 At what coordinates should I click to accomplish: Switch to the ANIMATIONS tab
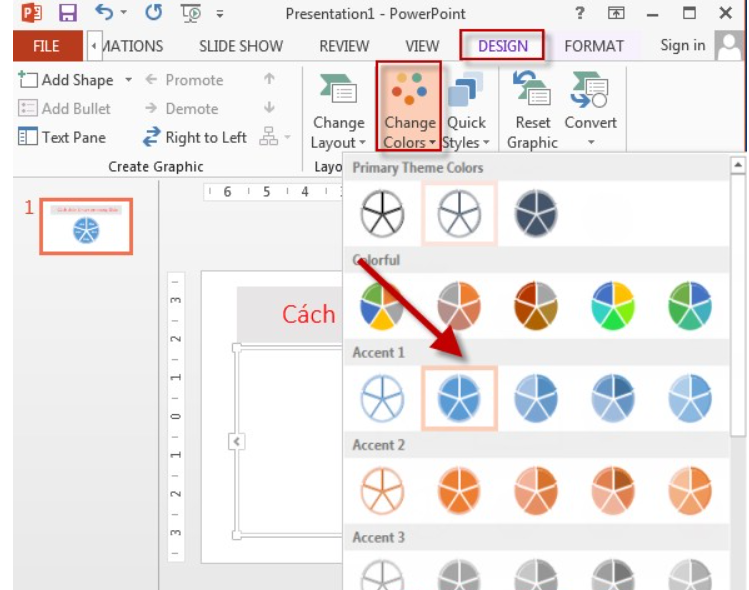pyautogui.click(x=133, y=46)
